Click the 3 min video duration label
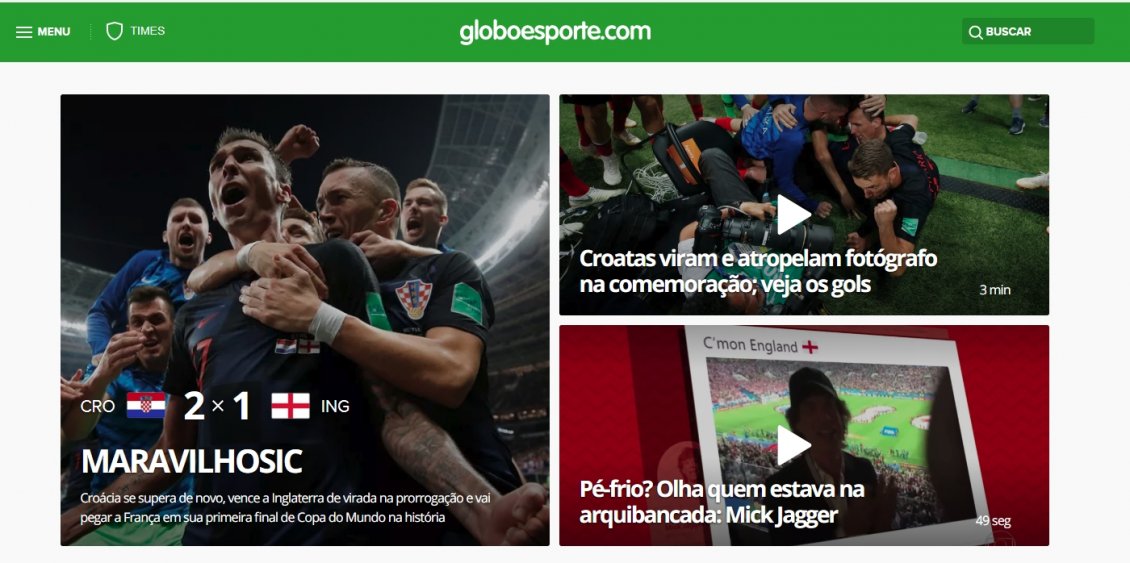 click(x=995, y=290)
